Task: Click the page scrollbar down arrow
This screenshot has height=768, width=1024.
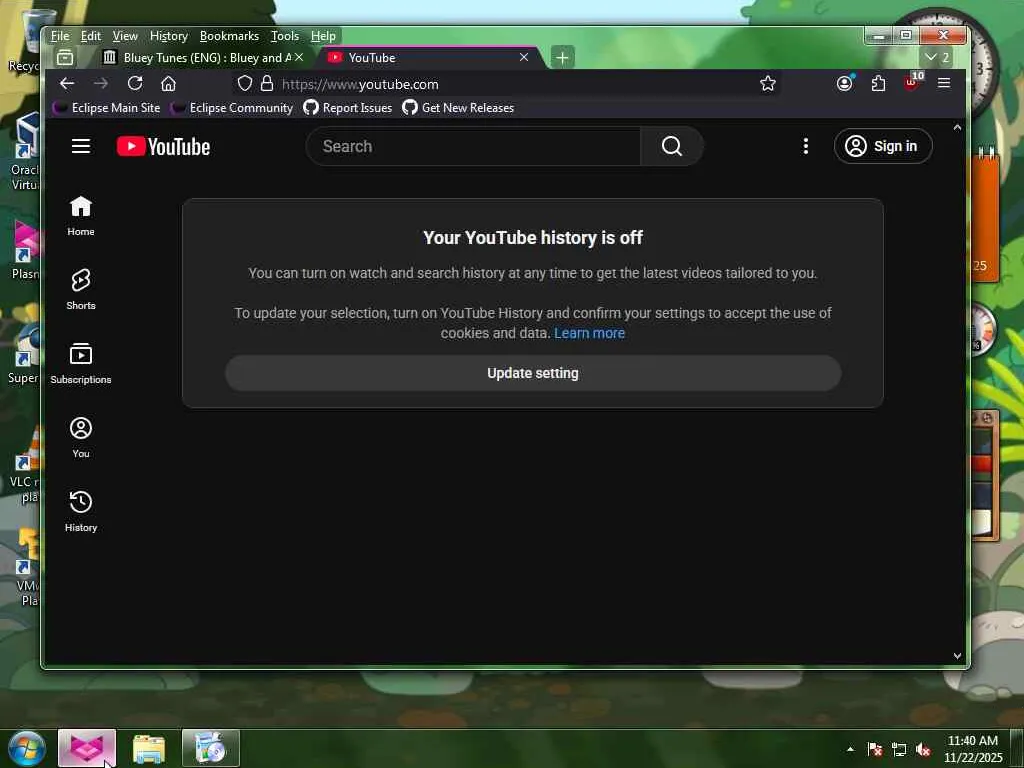Action: coord(957,656)
